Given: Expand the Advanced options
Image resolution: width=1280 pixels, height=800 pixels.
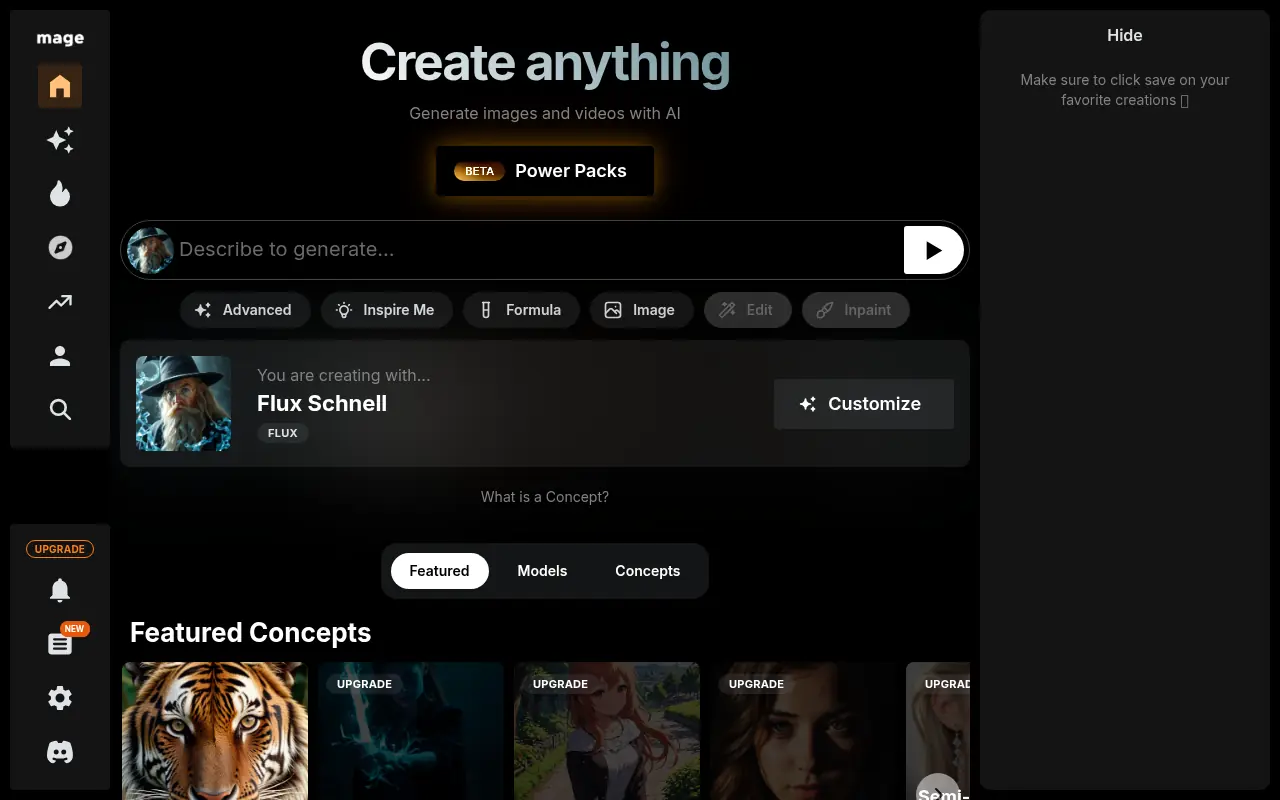Looking at the screenshot, I should 245,310.
